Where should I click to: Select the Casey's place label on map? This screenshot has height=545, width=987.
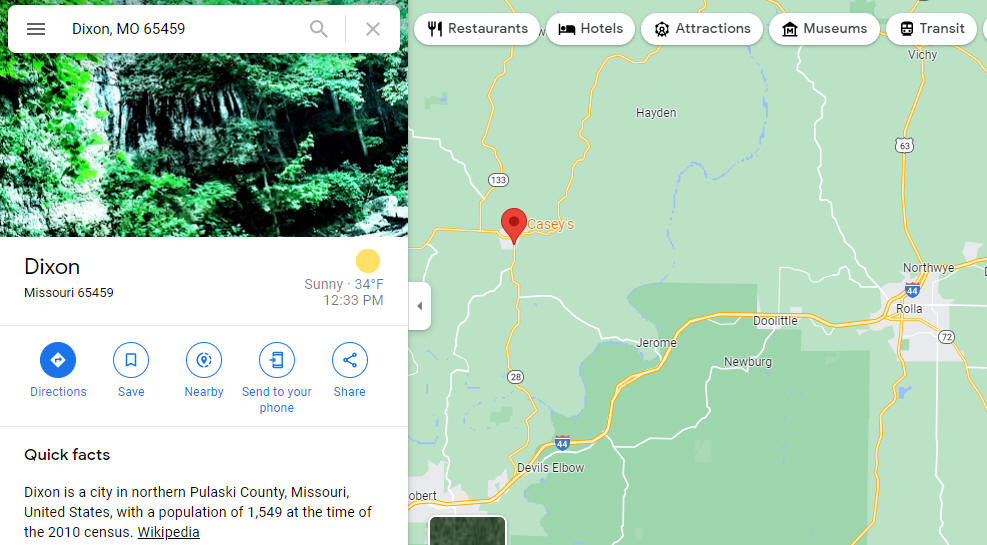(551, 224)
